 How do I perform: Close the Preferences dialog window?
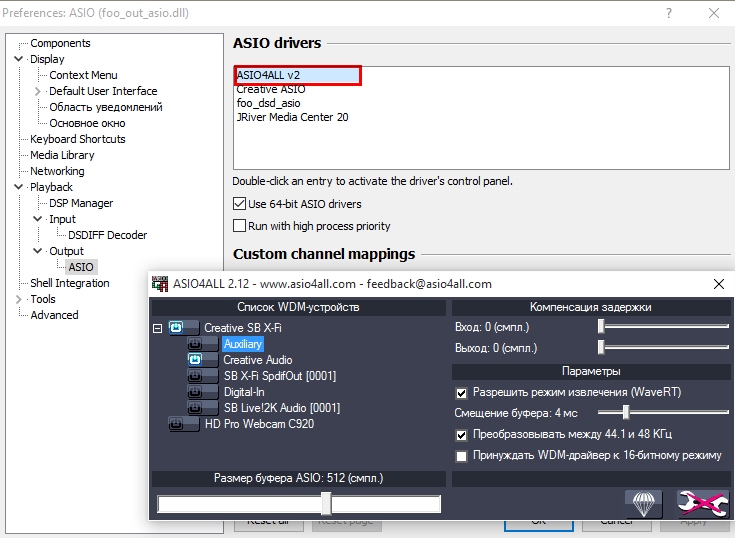714,13
